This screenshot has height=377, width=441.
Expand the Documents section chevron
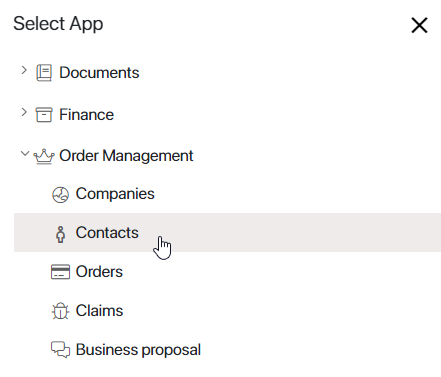24,70
